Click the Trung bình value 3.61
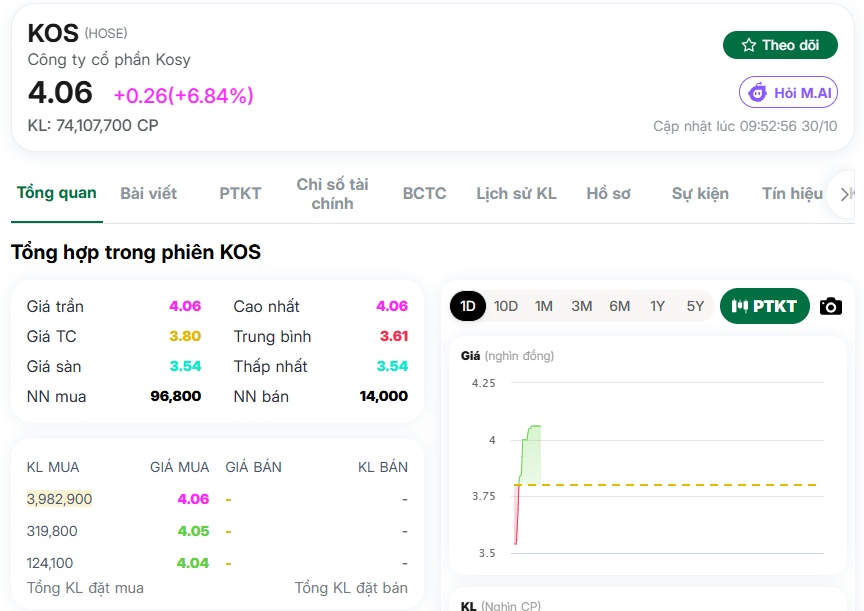864x611 pixels. 394,336
